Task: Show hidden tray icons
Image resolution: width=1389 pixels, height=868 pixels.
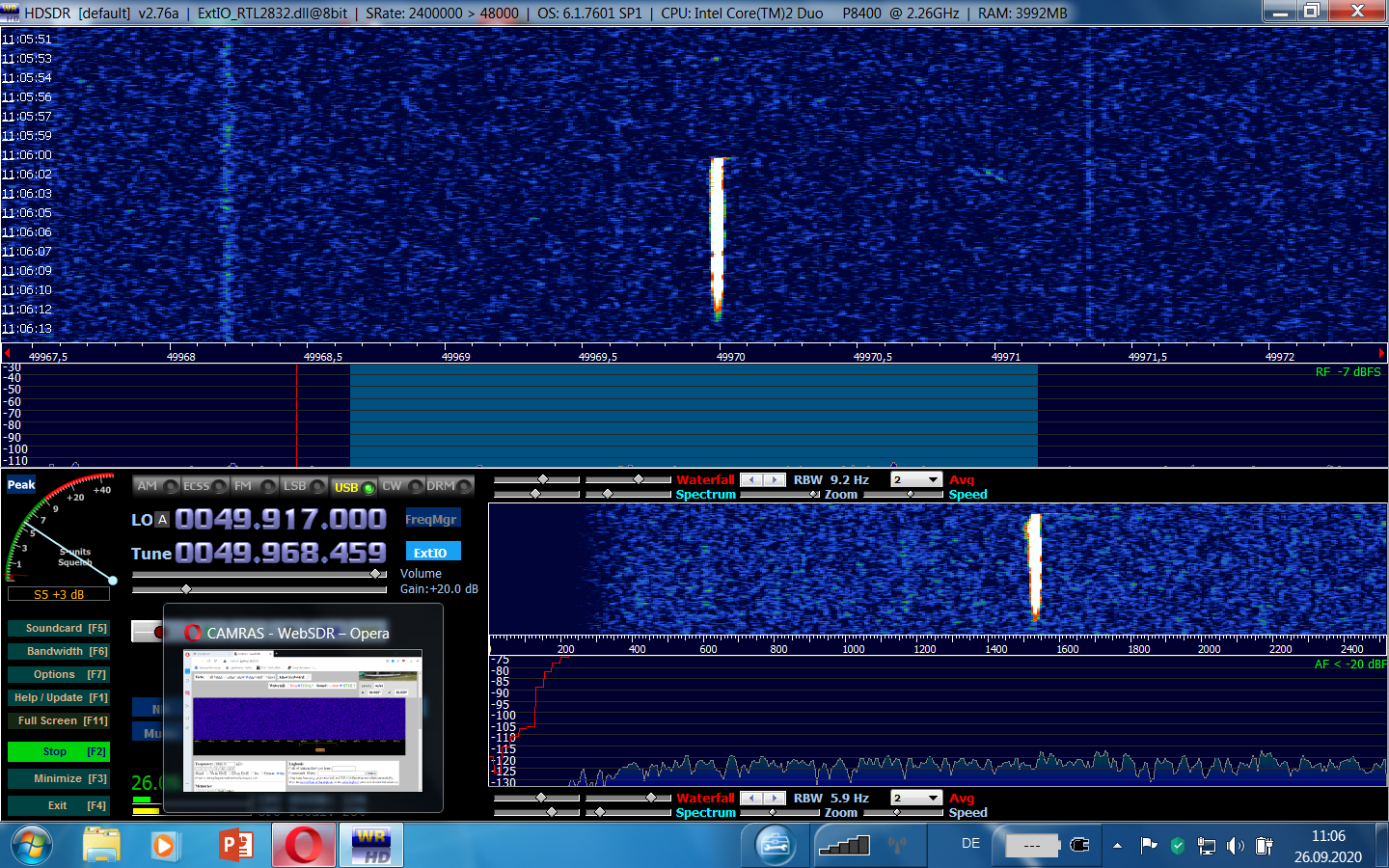Action: point(1117,846)
